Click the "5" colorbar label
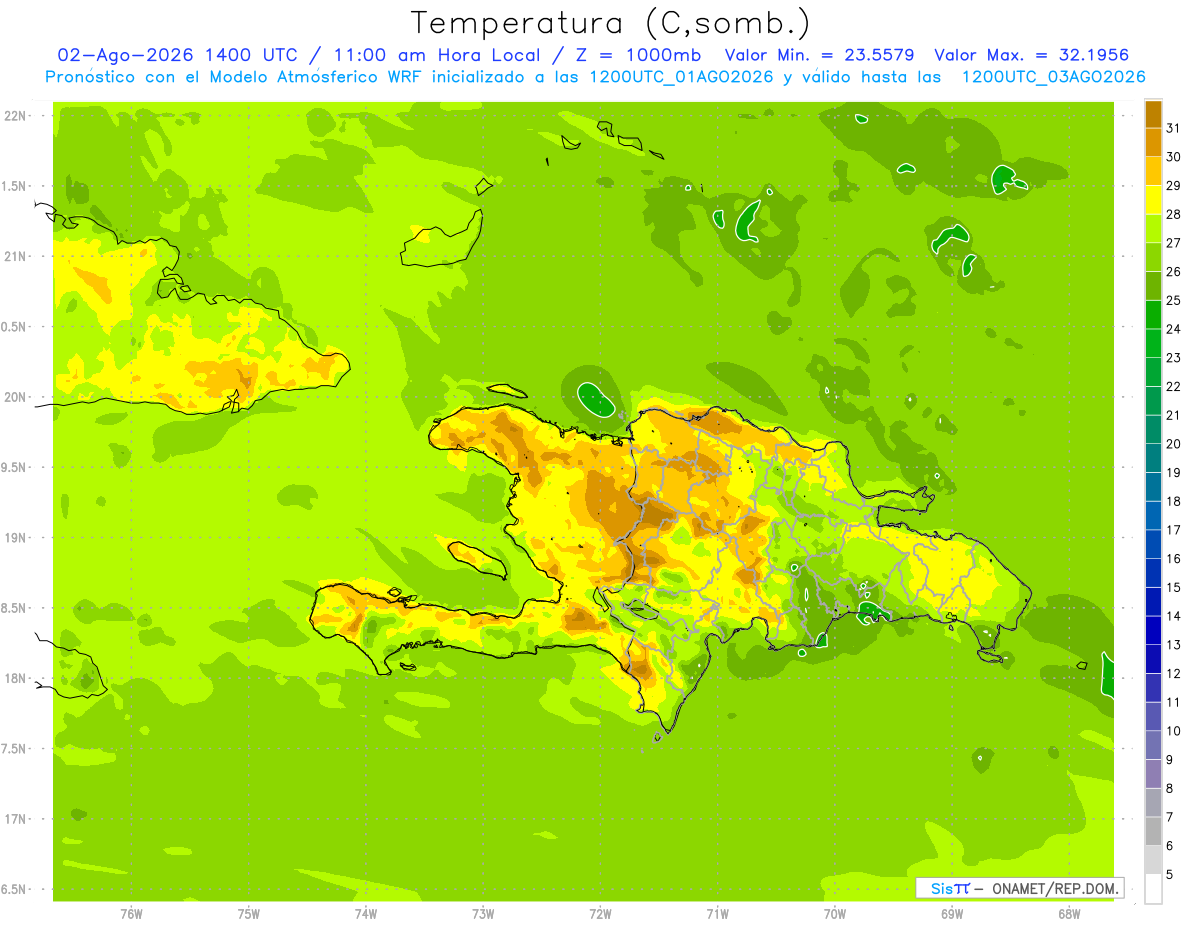 [x=1170, y=875]
